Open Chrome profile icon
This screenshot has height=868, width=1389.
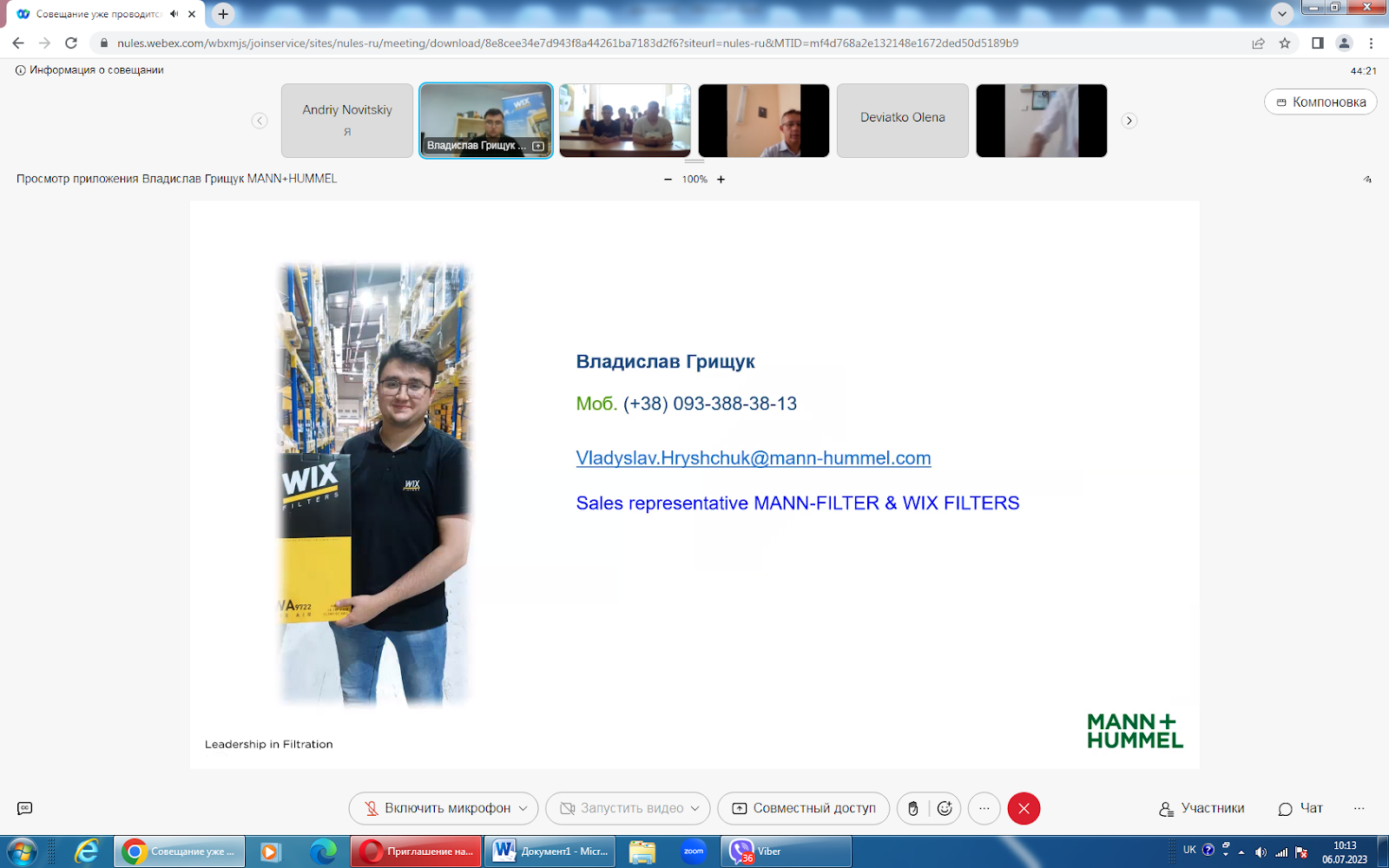[1344, 43]
